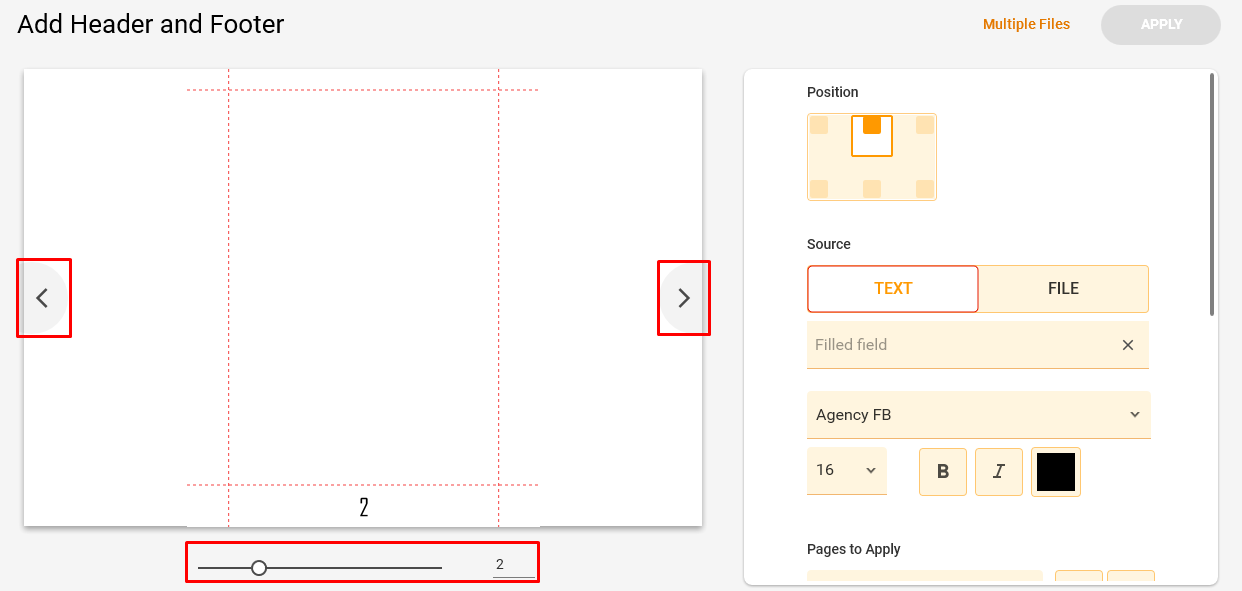
Task: Open the Multiple Files link
Action: click(x=1026, y=24)
